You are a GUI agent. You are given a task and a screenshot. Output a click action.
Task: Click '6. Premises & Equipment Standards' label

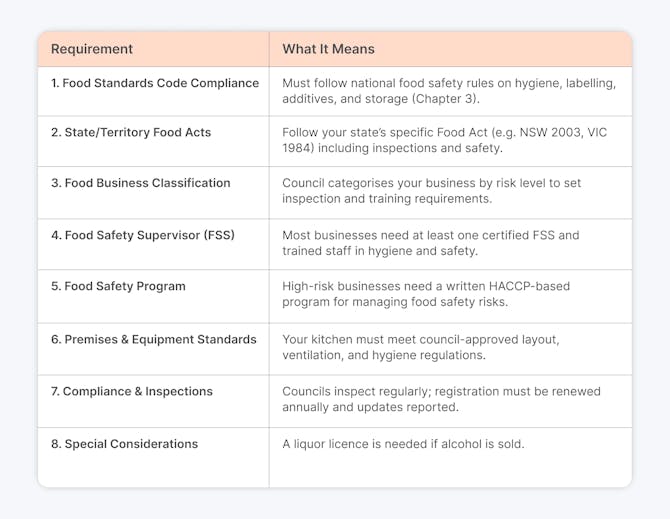click(x=154, y=340)
